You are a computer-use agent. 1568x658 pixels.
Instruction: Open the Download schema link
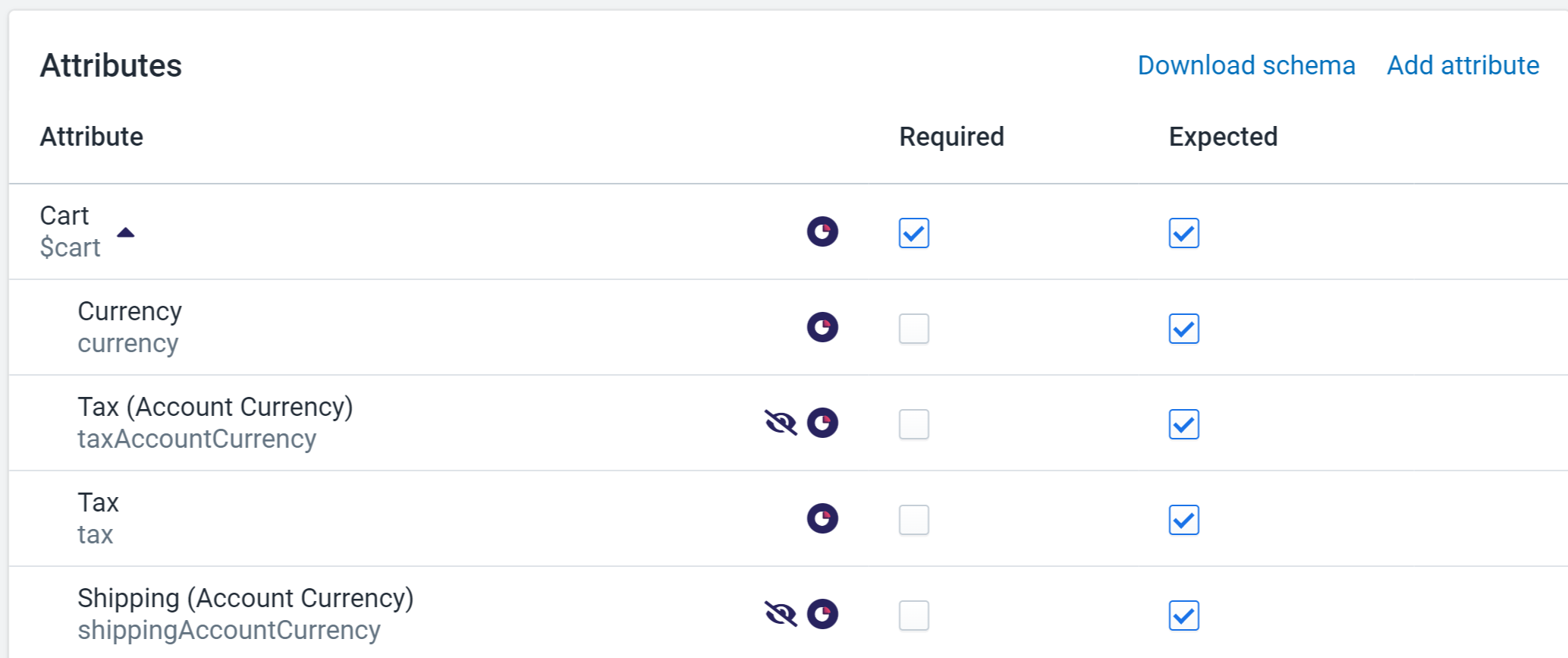[x=1246, y=65]
